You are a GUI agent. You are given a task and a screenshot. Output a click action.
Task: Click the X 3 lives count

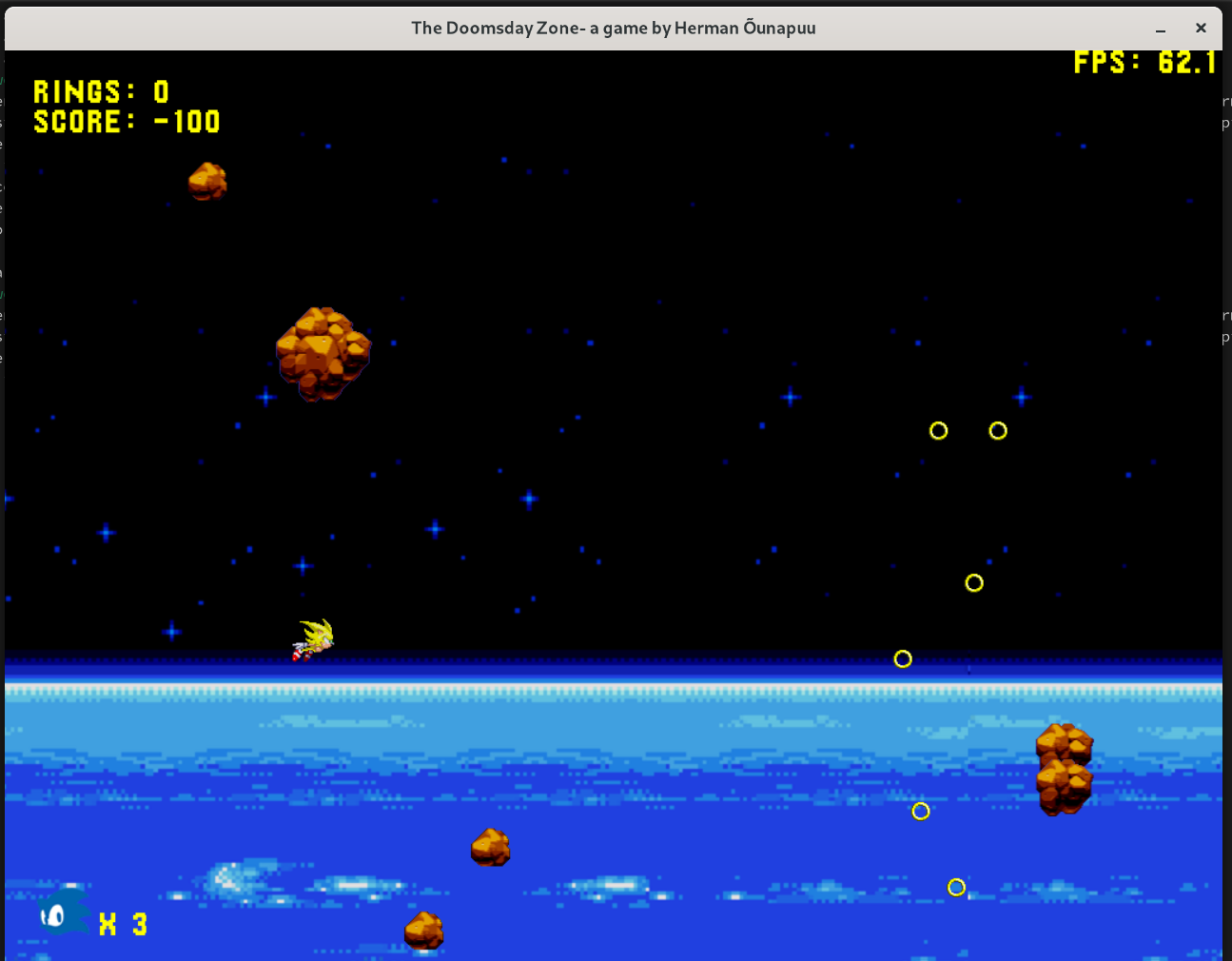point(124,925)
